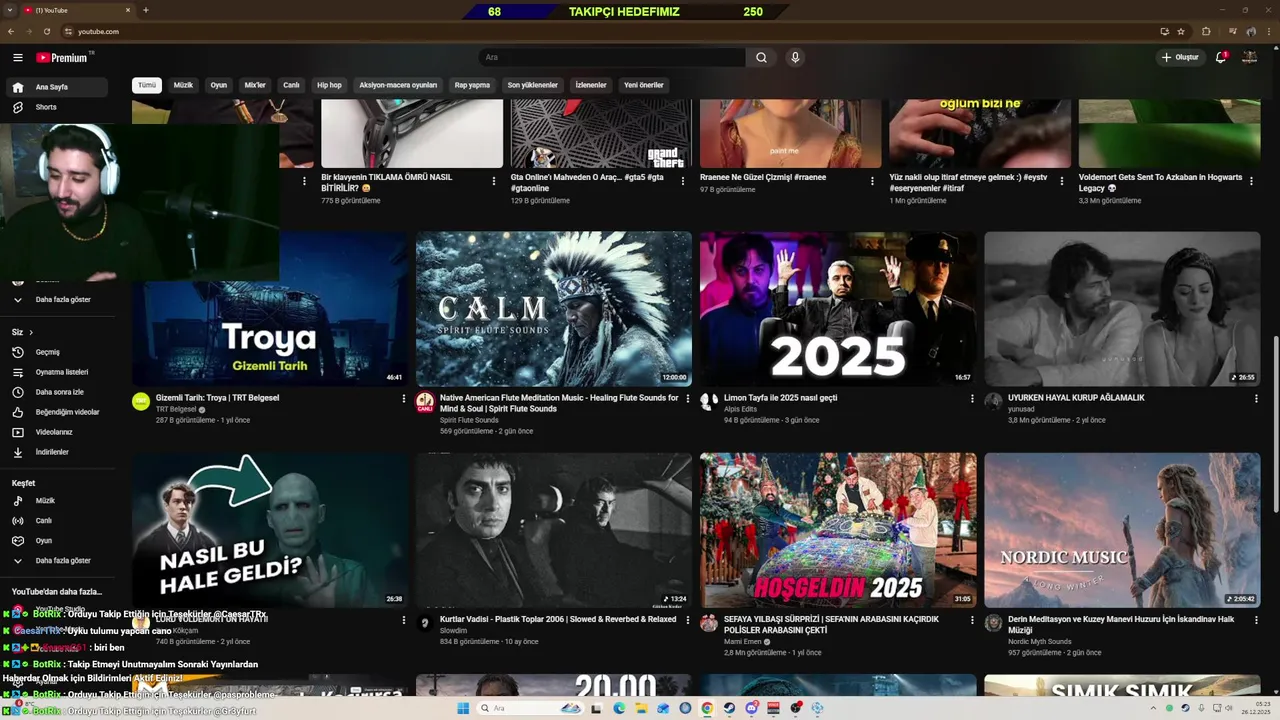Select the Son yüklenenler chip
The height and width of the screenshot is (720, 1280).
pyautogui.click(x=532, y=85)
